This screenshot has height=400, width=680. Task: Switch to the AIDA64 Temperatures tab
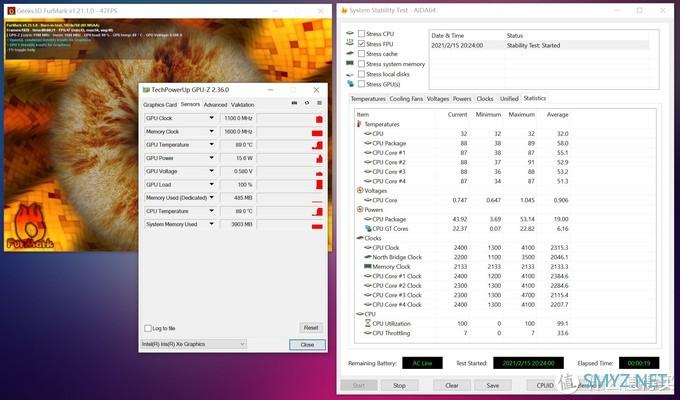point(368,99)
